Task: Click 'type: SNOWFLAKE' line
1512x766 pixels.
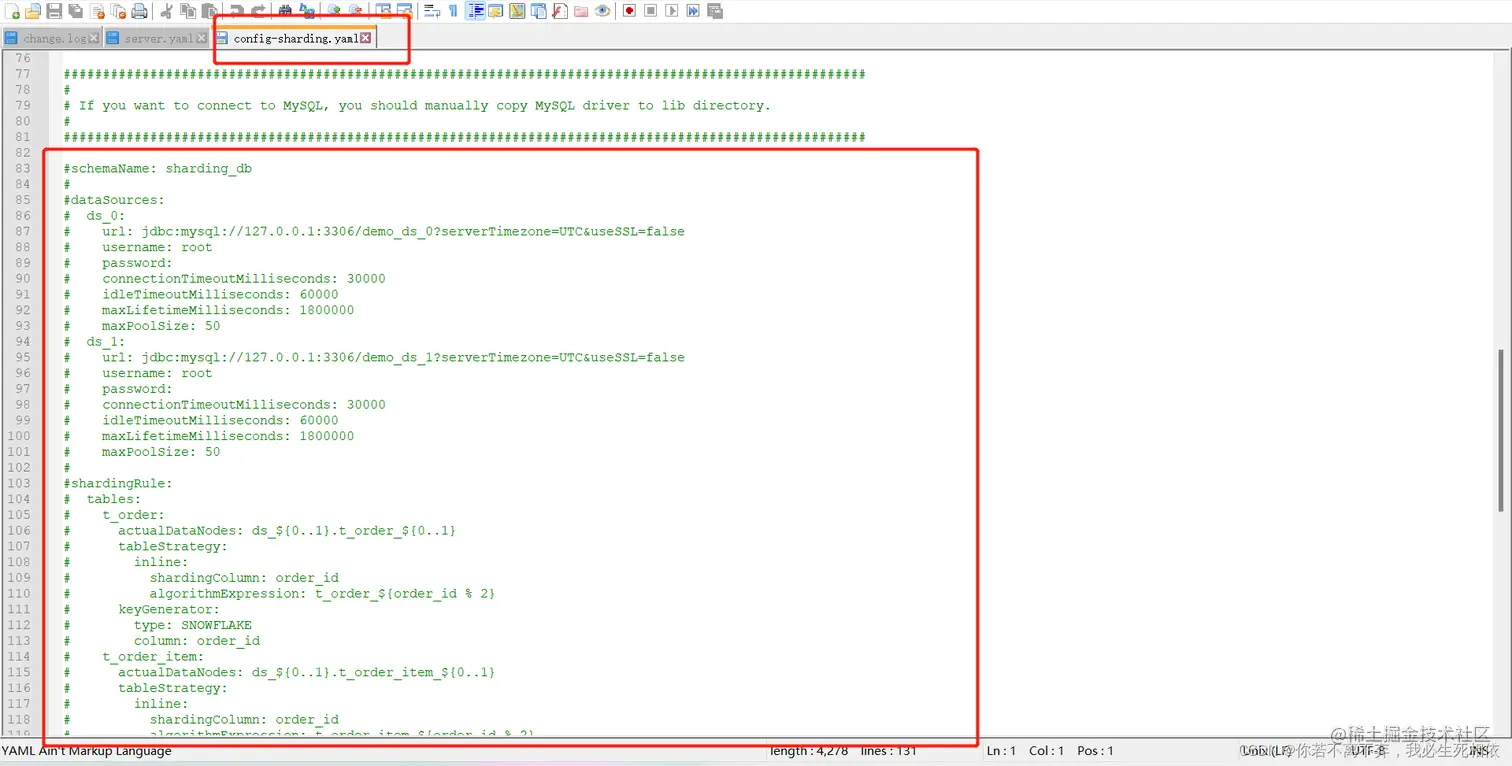Action: coord(158,625)
